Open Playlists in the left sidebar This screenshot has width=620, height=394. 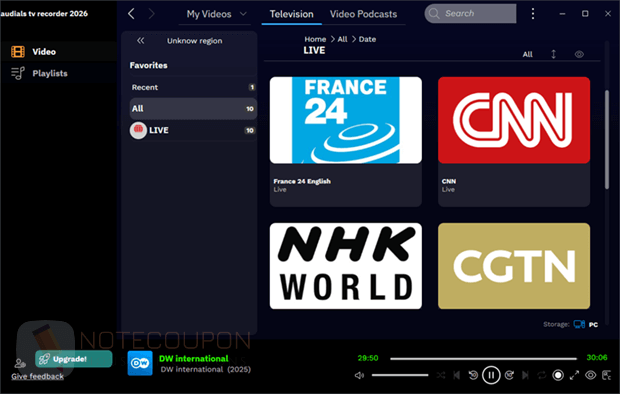[x=49, y=74]
